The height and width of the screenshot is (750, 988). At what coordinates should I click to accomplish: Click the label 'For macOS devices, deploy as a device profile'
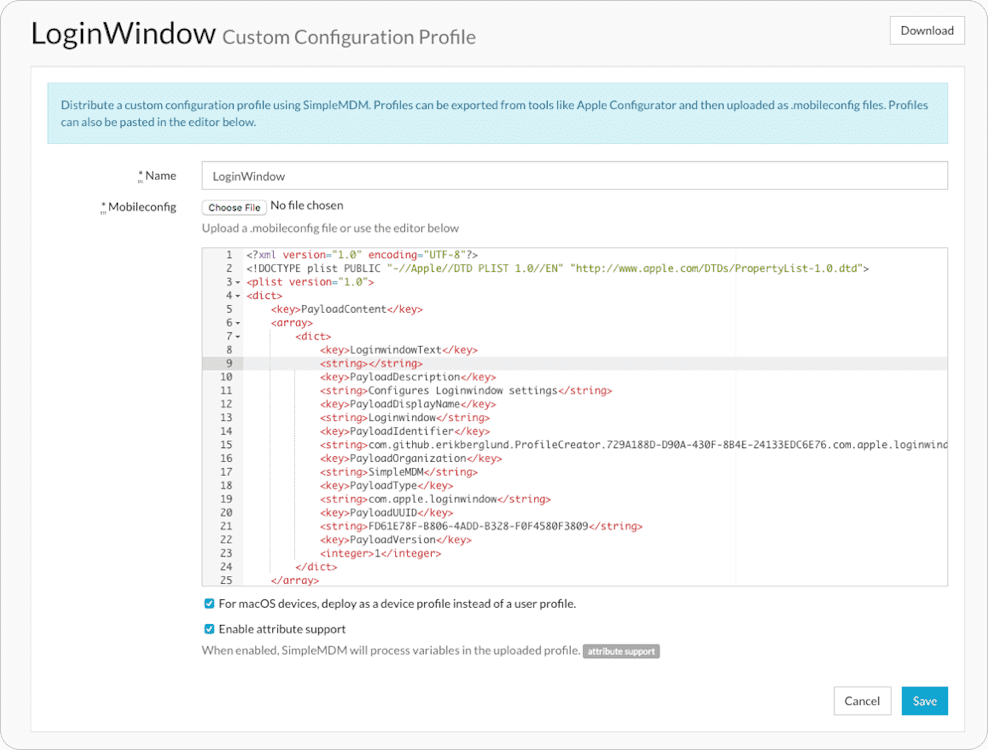[397, 604]
